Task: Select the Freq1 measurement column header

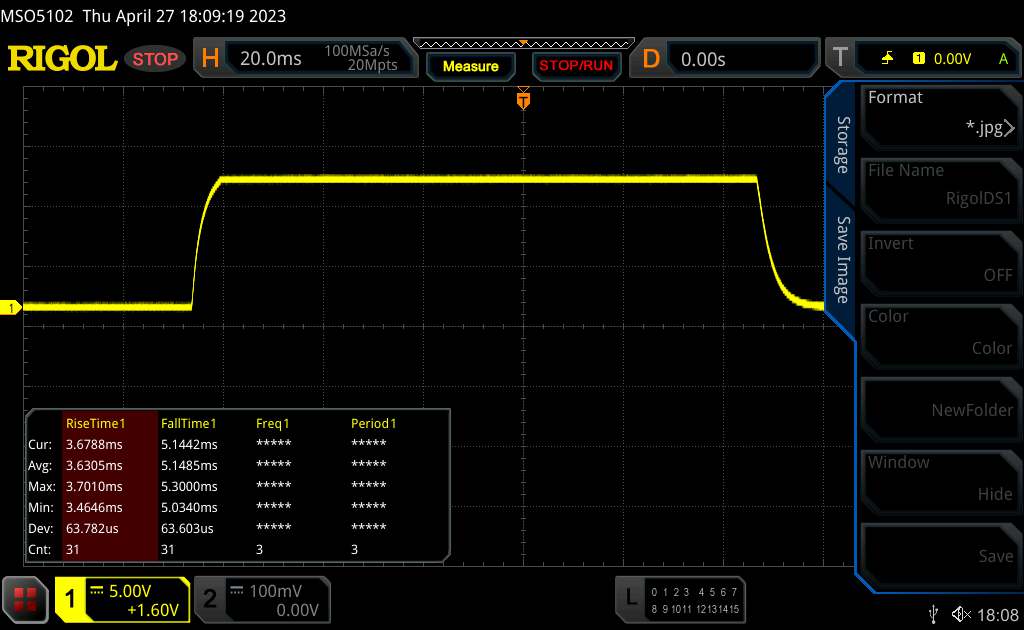Action: coord(272,423)
